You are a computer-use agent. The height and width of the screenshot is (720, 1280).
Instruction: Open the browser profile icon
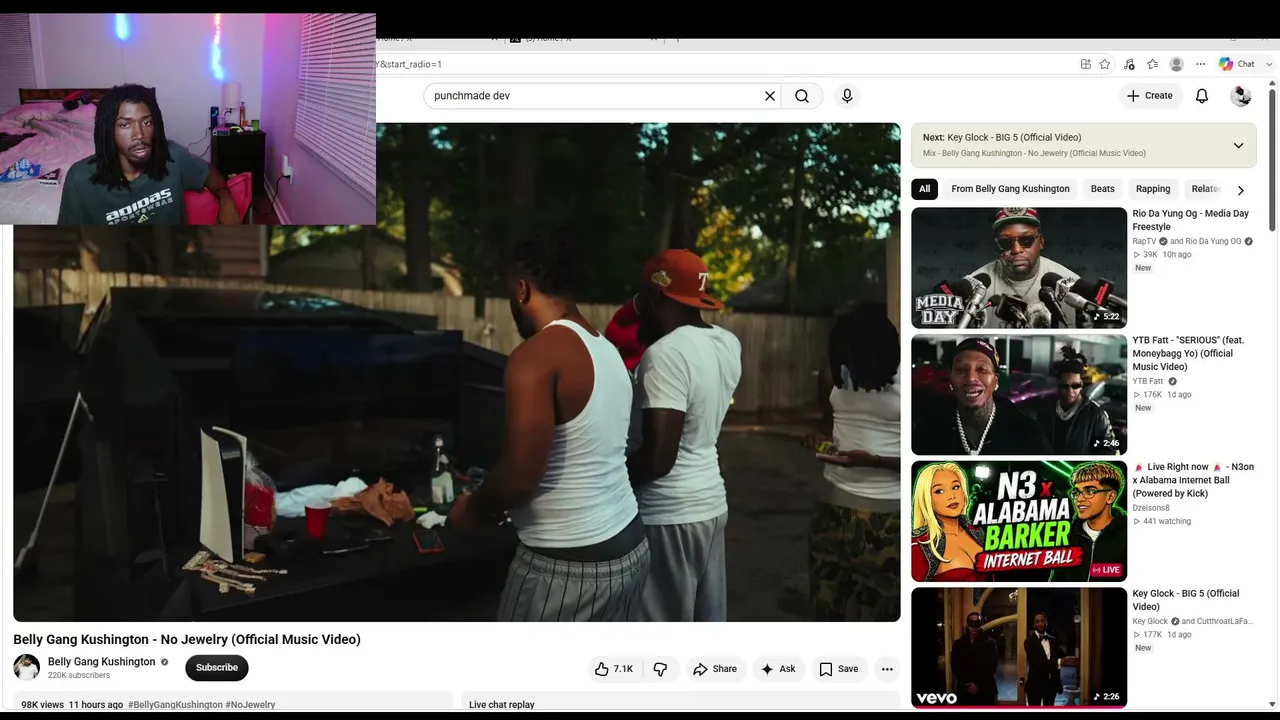(1177, 64)
